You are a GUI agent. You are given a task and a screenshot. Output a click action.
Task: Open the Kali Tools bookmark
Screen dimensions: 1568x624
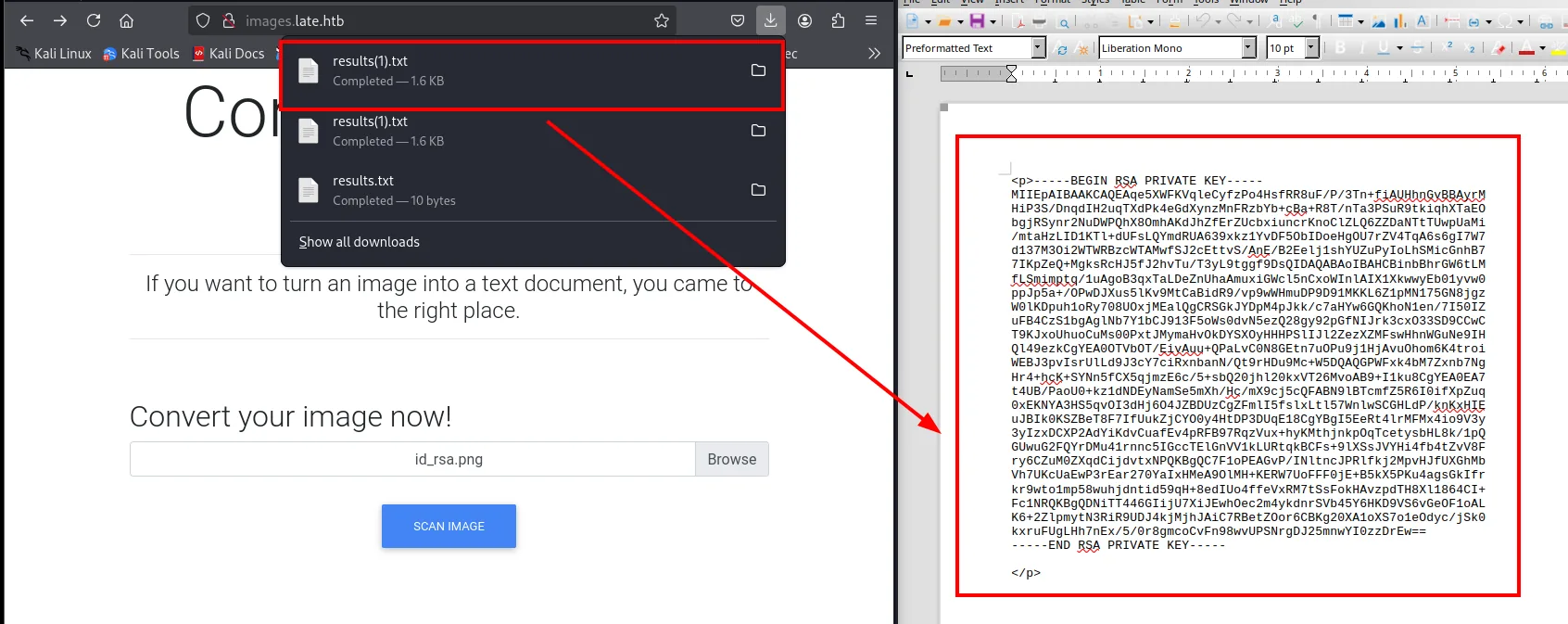coord(141,54)
